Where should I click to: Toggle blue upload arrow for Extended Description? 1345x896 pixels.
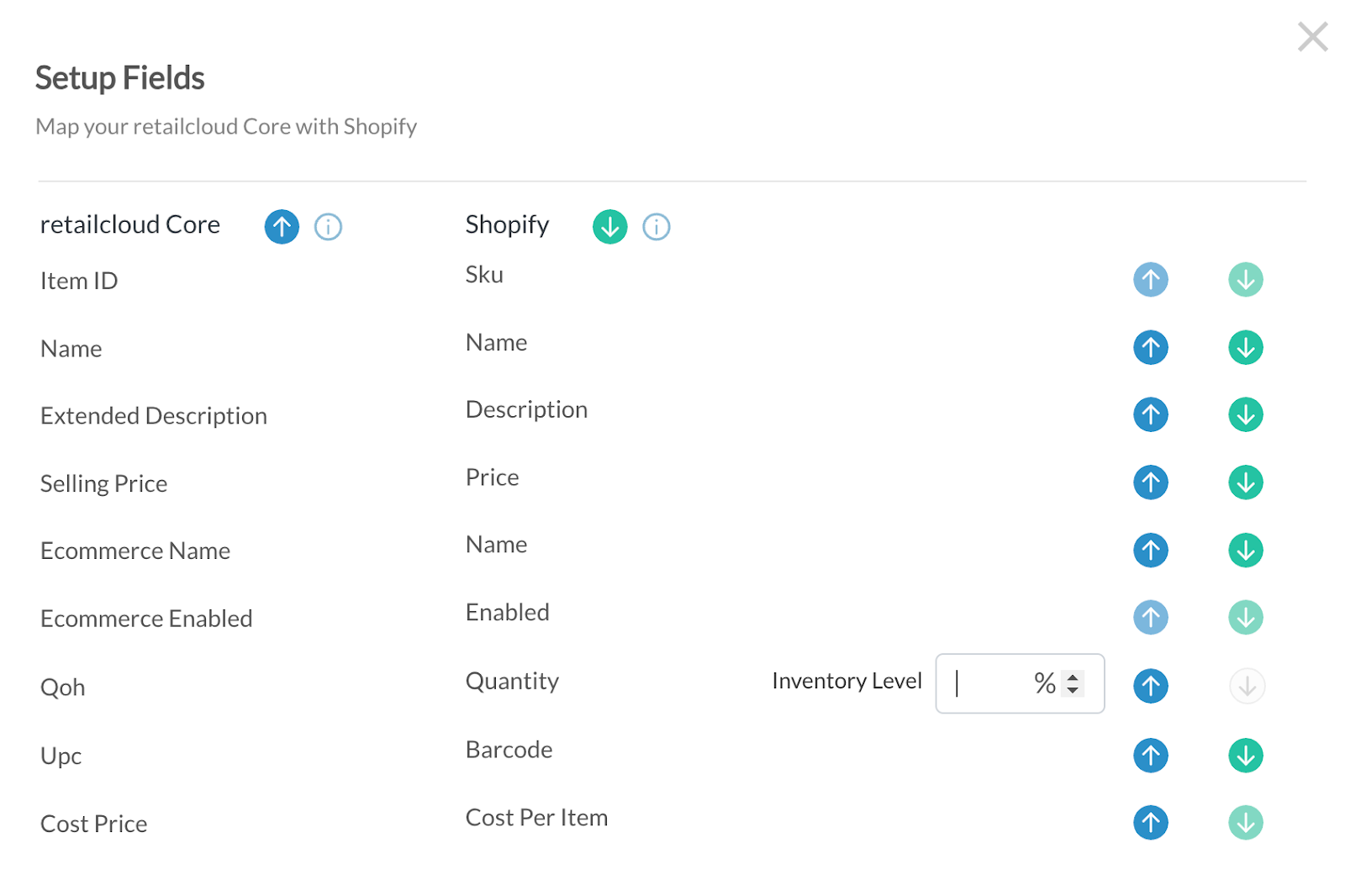(x=1150, y=414)
